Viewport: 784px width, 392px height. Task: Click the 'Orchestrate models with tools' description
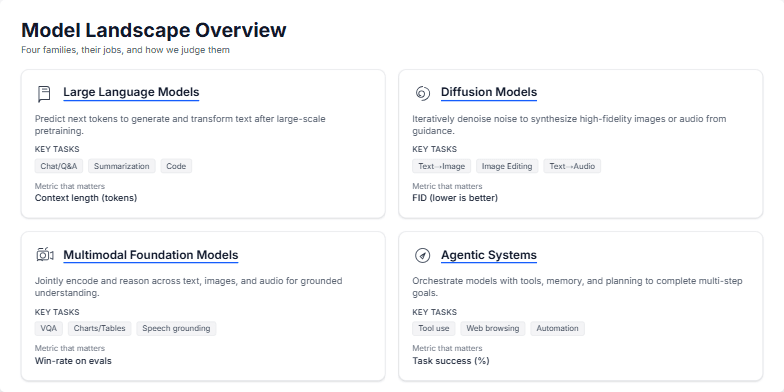(x=577, y=287)
